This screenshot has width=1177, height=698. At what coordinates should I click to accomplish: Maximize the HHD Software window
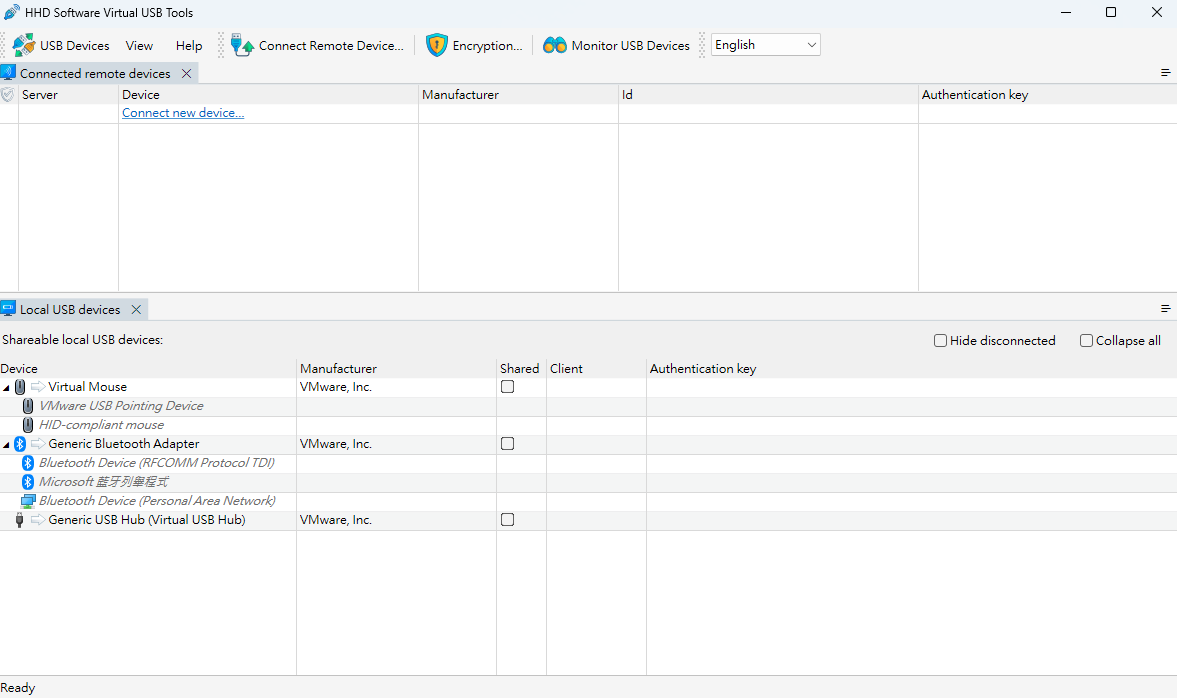point(1111,12)
